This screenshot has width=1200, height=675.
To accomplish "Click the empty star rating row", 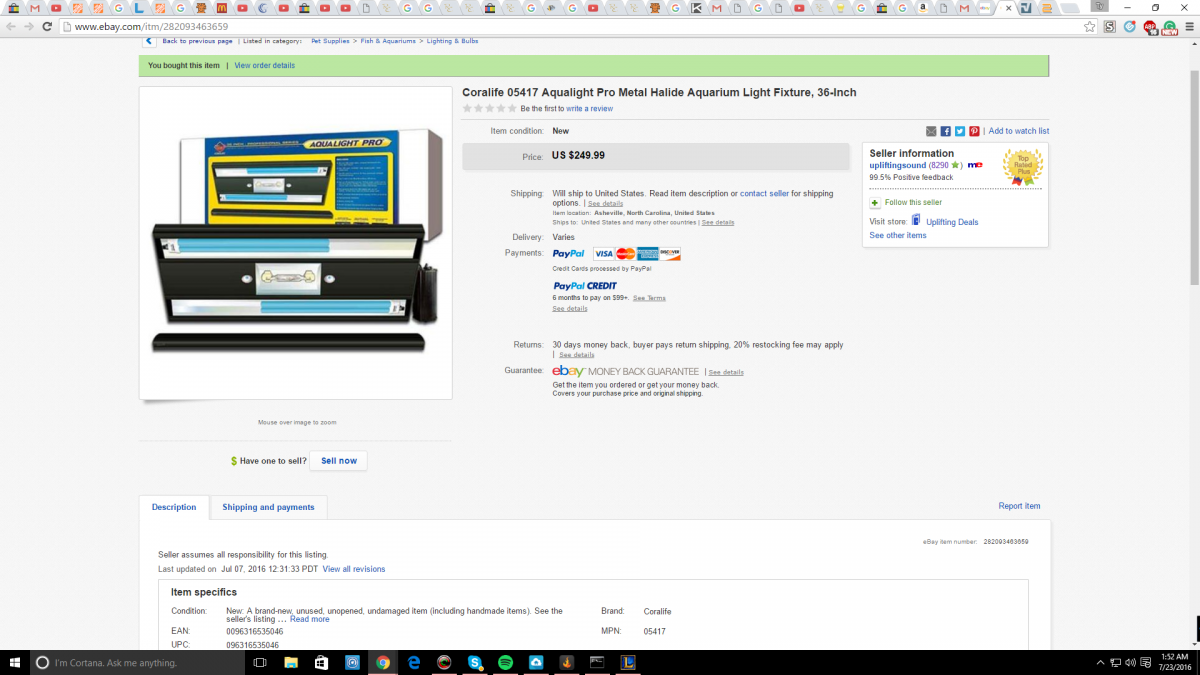I will pyautogui.click(x=490, y=108).
